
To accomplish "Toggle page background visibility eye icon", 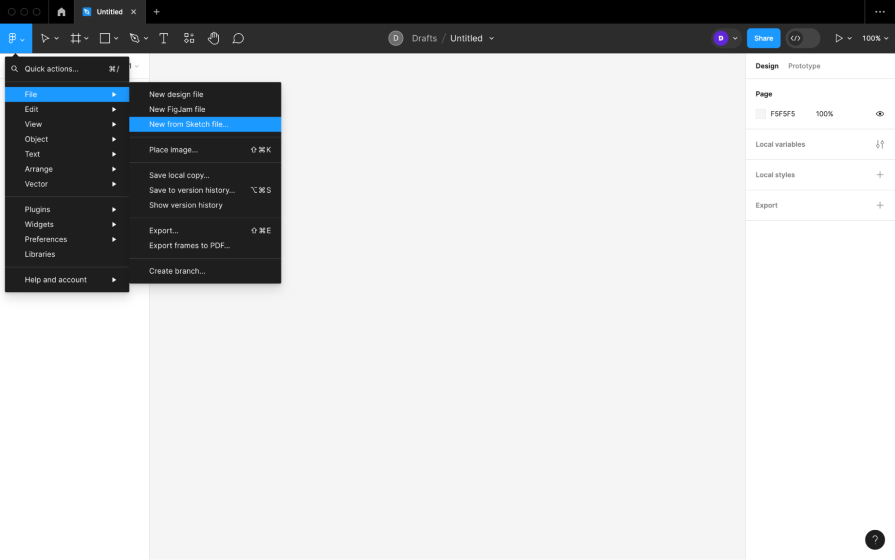I will (x=880, y=114).
